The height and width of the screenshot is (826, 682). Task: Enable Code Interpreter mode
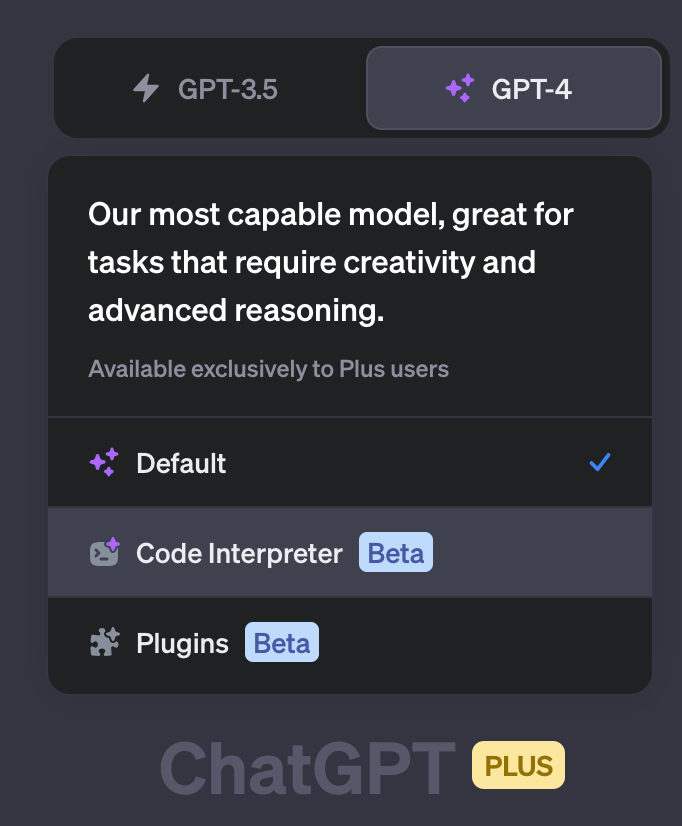pyautogui.click(x=350, y=552)
